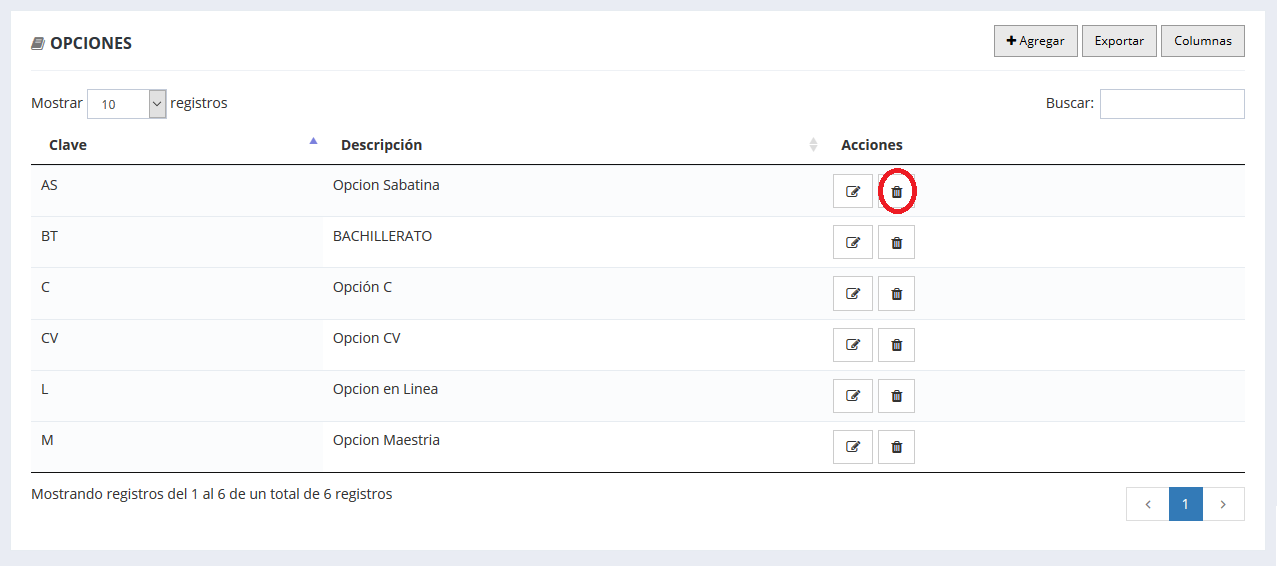Image resolution: width=1277 pixels, height=566 pixels.
Task: Remove Opcion Maestria with trash icon
Action: pos(896,447)
